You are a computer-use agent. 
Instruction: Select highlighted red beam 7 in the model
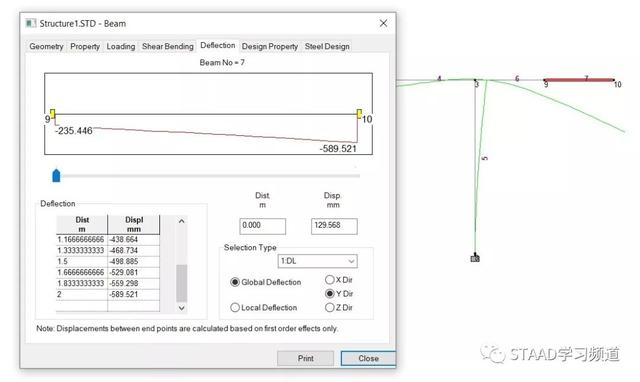point(579,80)
